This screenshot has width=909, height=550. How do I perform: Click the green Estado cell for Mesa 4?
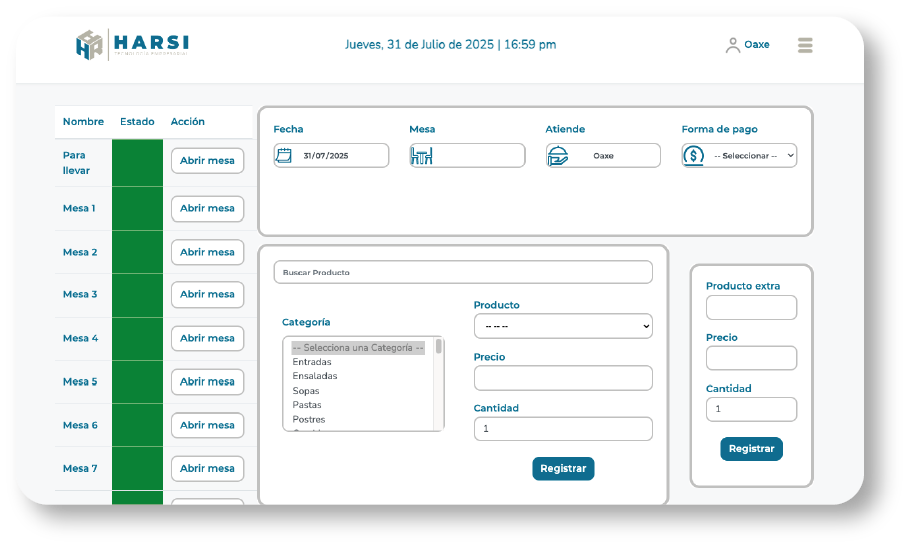pyautogui.click(x=137, y=338)
